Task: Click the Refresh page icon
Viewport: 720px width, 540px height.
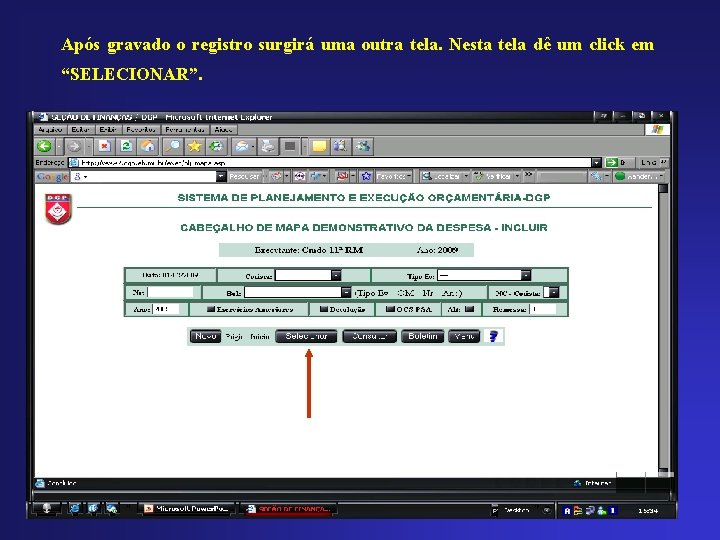Action: click(x=126, y=146)
